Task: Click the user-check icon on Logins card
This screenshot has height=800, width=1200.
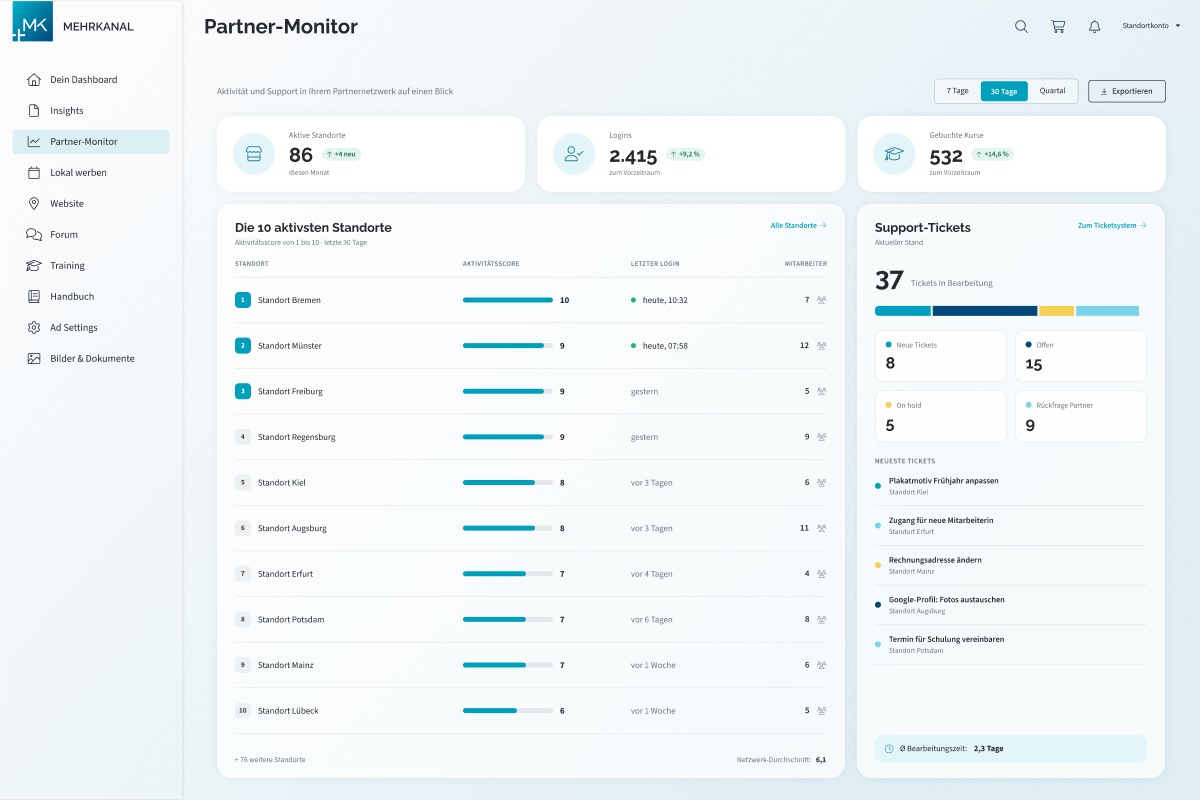Action: click(574, 154)
